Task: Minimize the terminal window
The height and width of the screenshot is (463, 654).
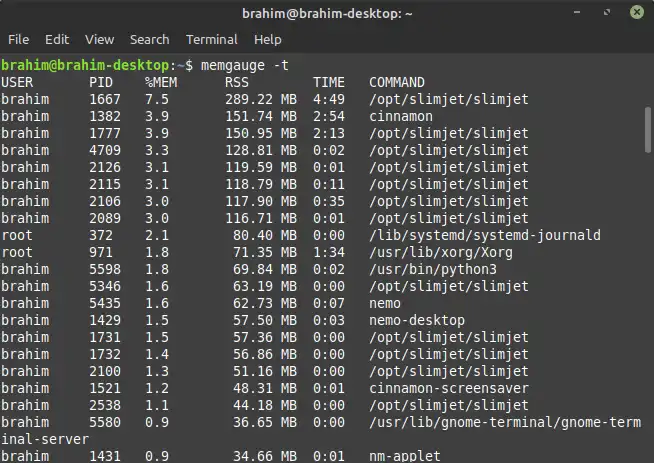Action: (577, 13)
